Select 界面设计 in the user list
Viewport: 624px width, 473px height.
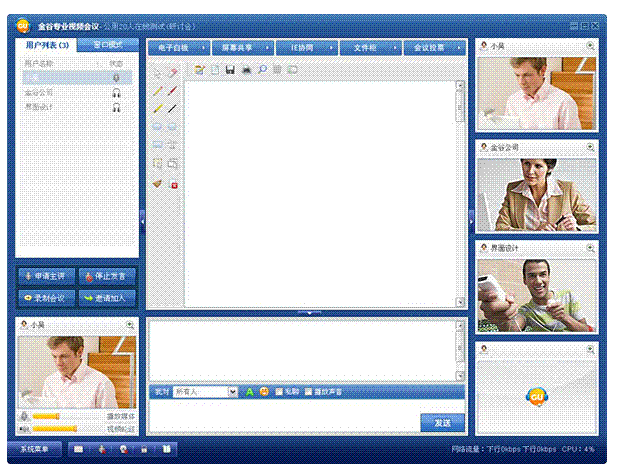pos(77,107)
